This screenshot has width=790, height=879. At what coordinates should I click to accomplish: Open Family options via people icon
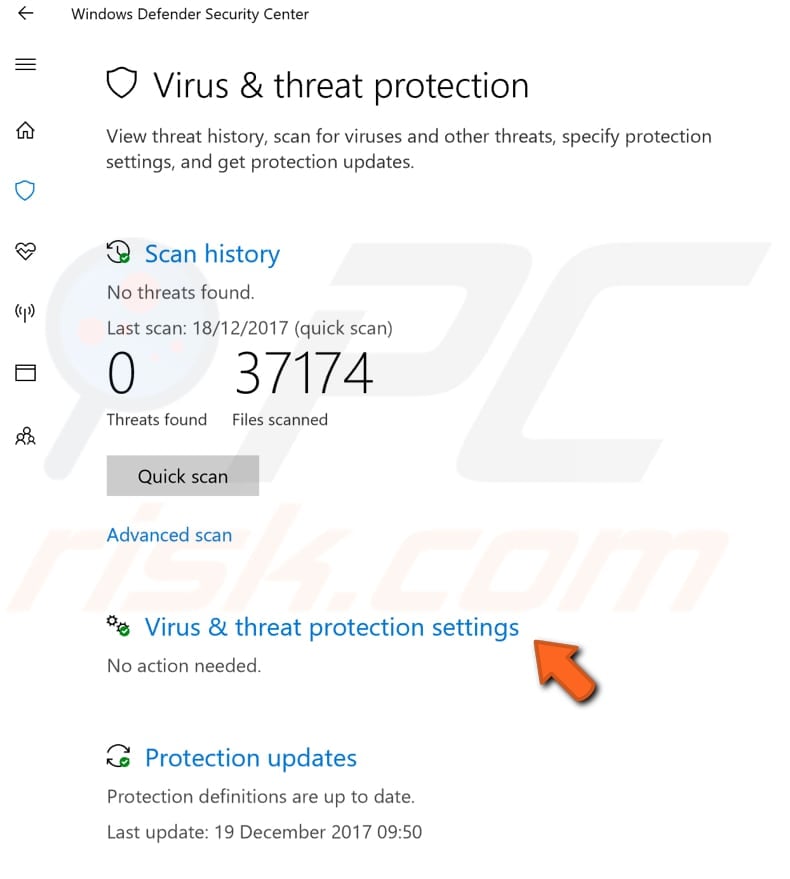(x=25, y=436)
